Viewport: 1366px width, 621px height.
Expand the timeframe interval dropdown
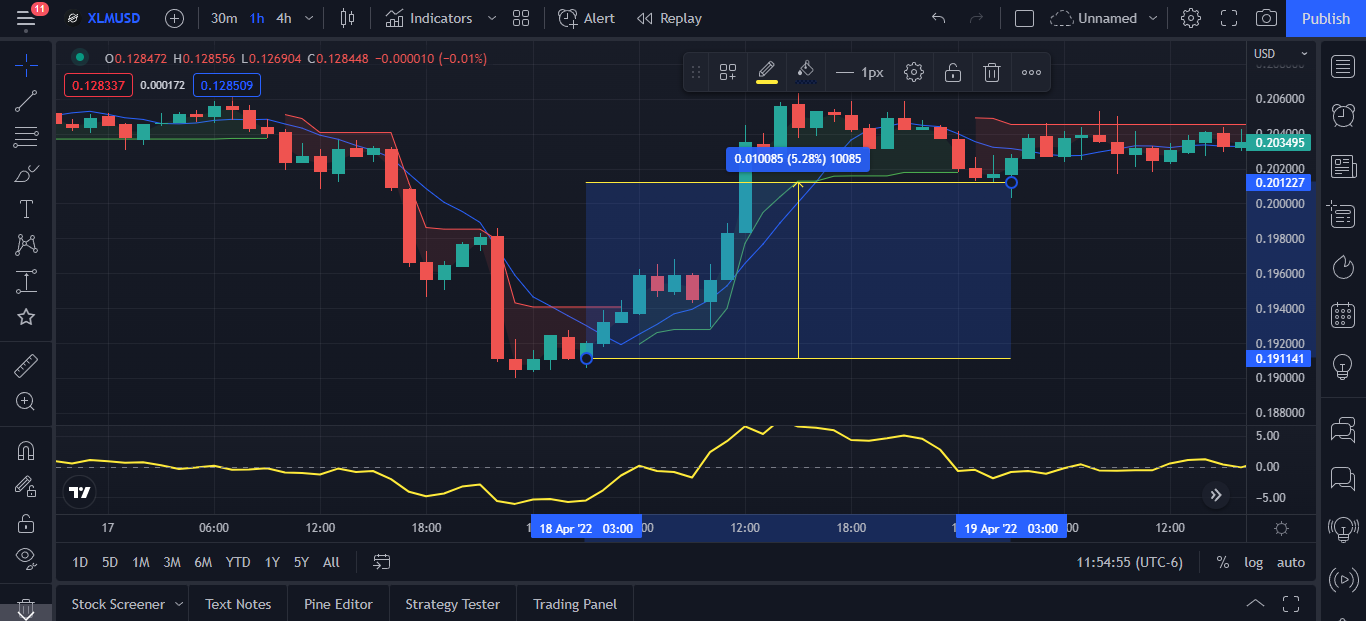point(308,18)
